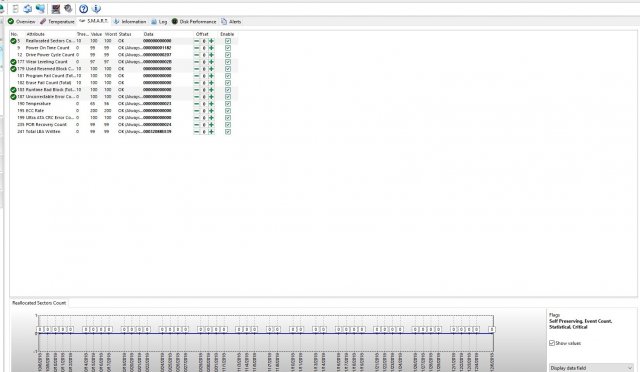Viewport: 640px width, 372px height.
Task: Decrease offset for Power On Time Count
Action: pyautogui.click(x=197, y=48)
